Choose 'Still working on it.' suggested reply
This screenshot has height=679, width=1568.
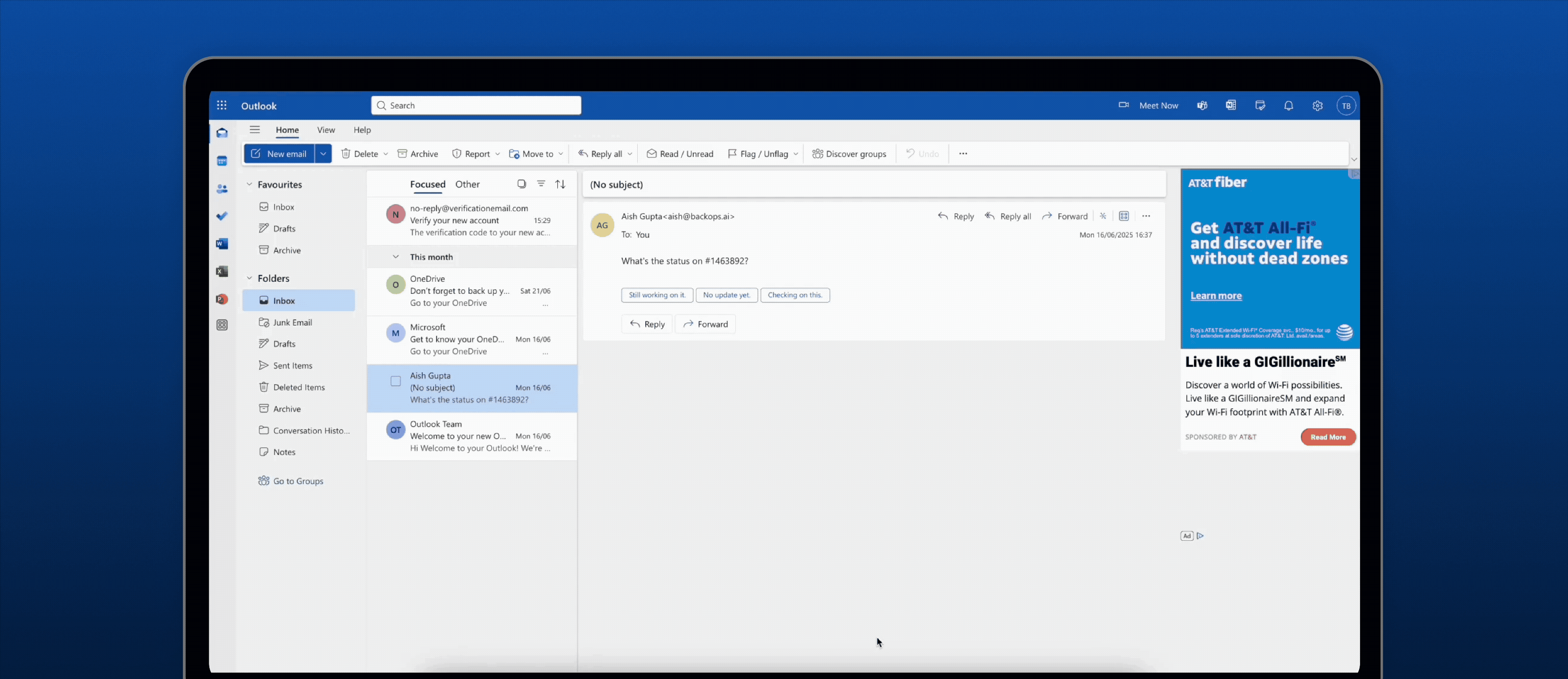click(657, 295)
